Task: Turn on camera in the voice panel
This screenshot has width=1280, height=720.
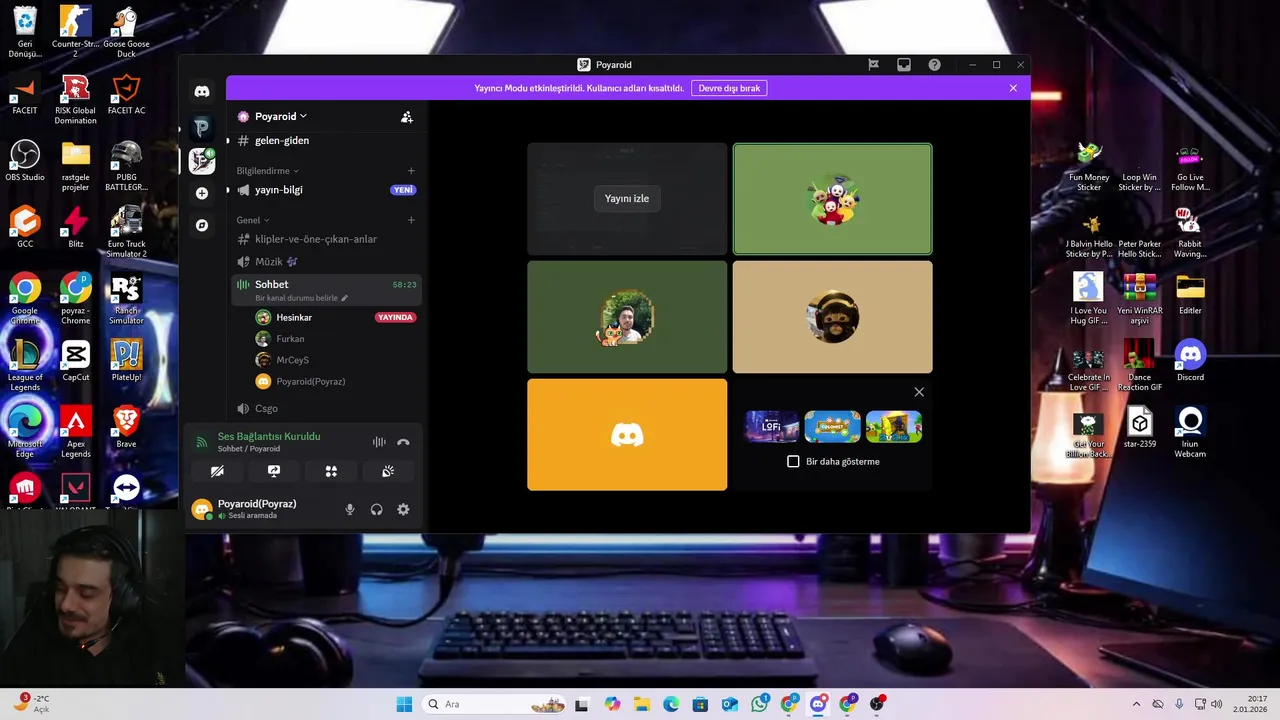Action: [x=217, y=471]
